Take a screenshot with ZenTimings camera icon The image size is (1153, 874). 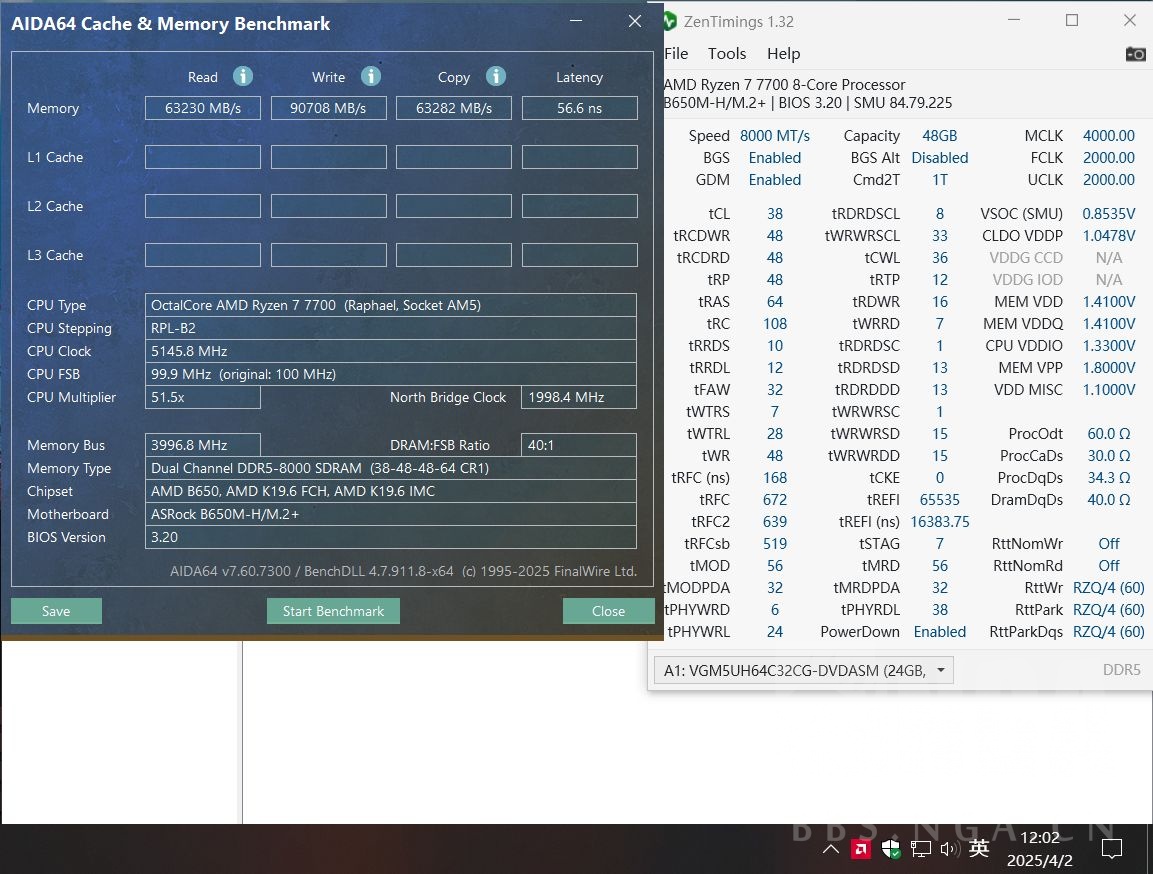click(1136, 55)
